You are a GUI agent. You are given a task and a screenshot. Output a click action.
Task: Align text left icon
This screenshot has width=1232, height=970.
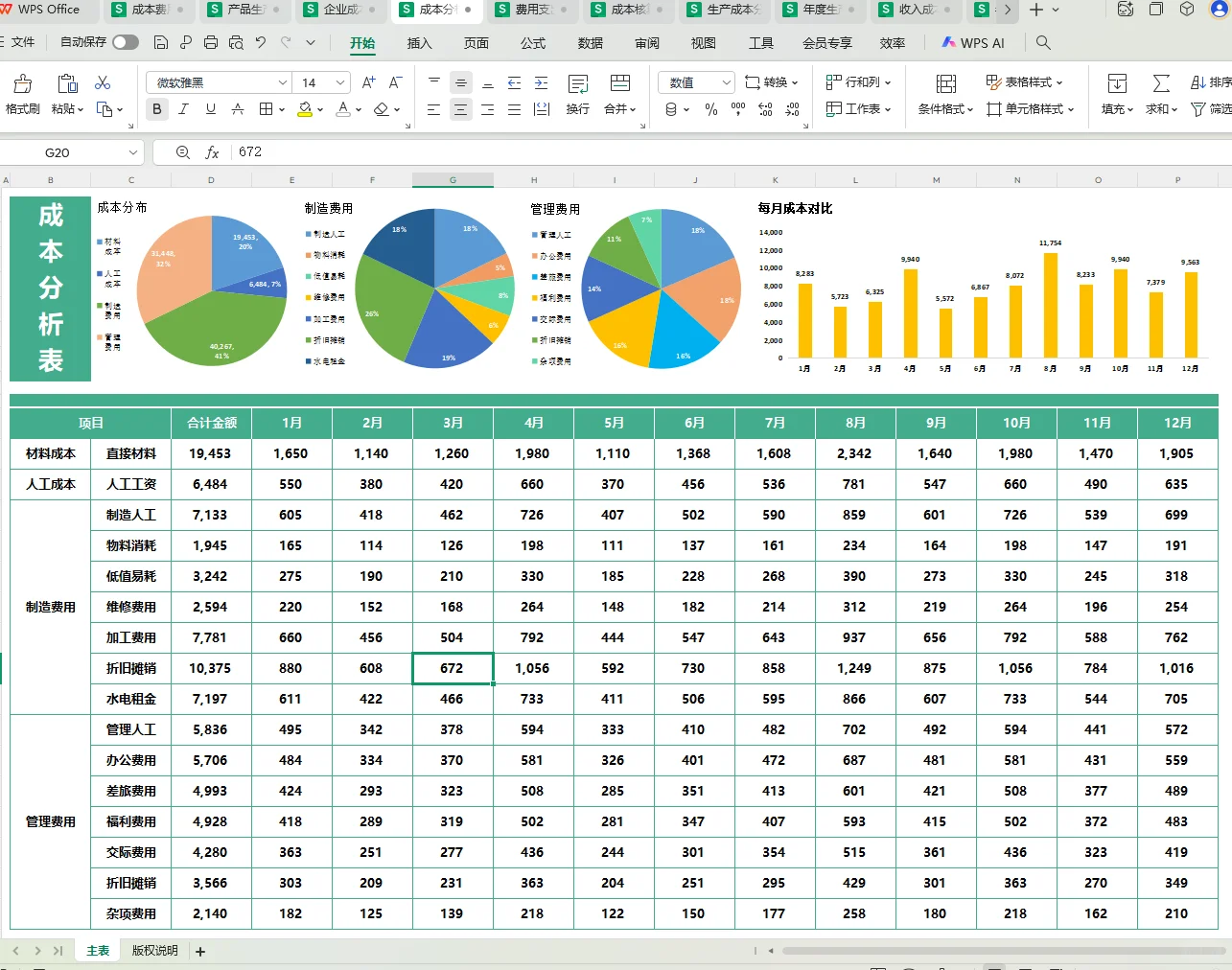[434, 109]
